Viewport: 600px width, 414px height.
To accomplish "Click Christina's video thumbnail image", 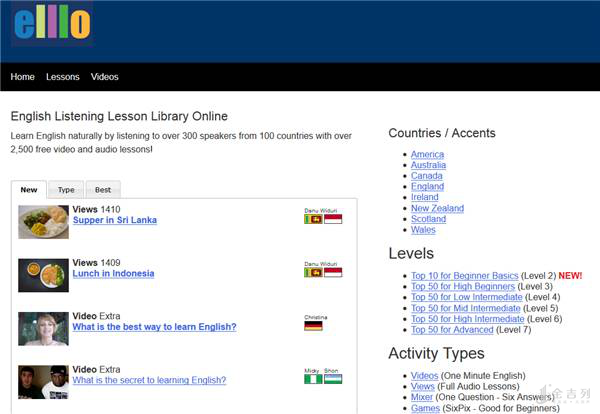I will [43, 328].
